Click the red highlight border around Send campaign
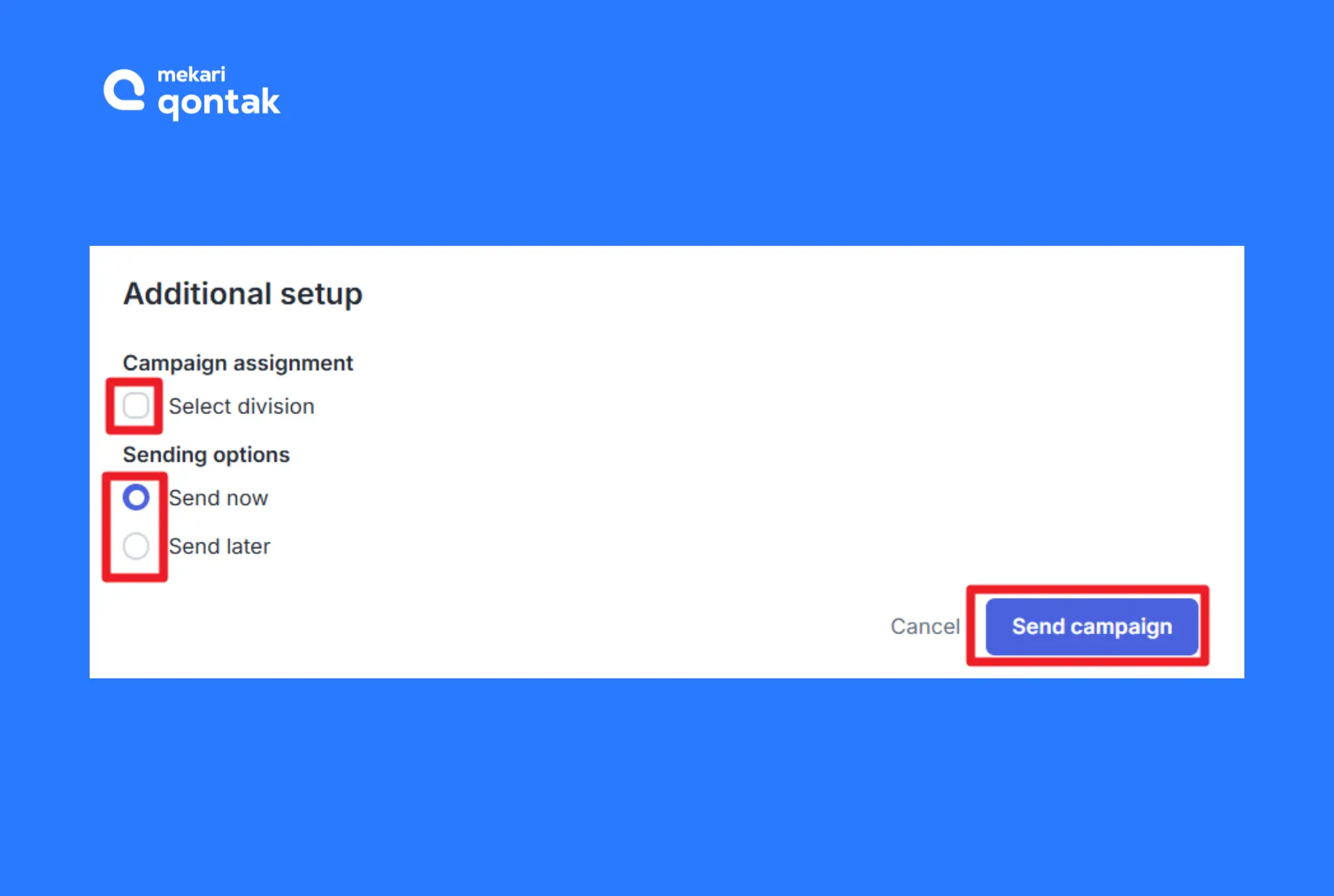1334x896 pixels. [1088, 590]
